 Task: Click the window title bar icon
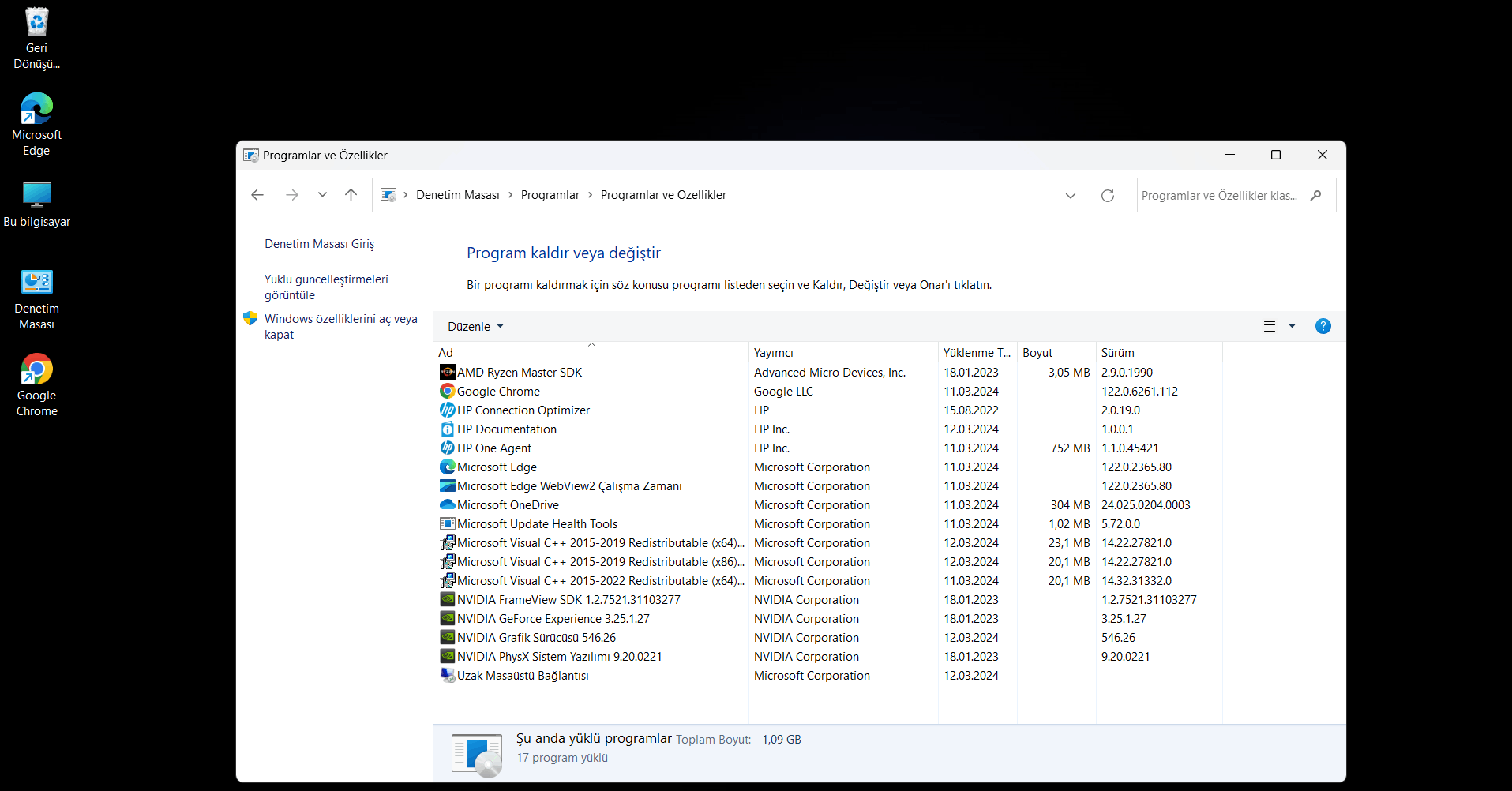251,155
